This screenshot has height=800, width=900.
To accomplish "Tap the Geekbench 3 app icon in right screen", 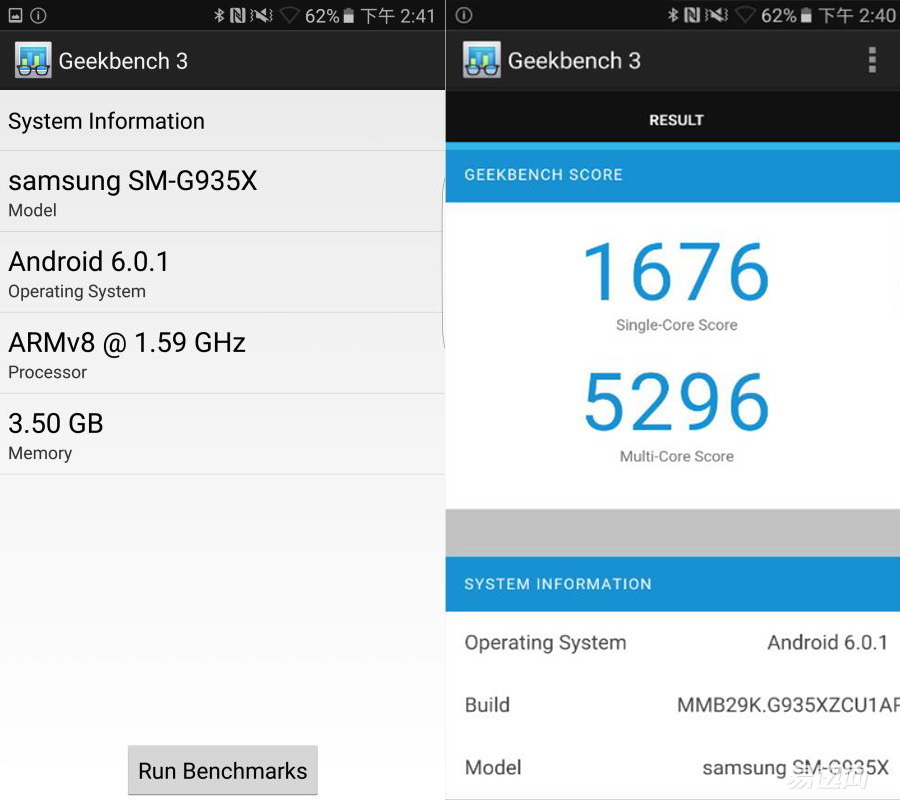I will point(482,60).
